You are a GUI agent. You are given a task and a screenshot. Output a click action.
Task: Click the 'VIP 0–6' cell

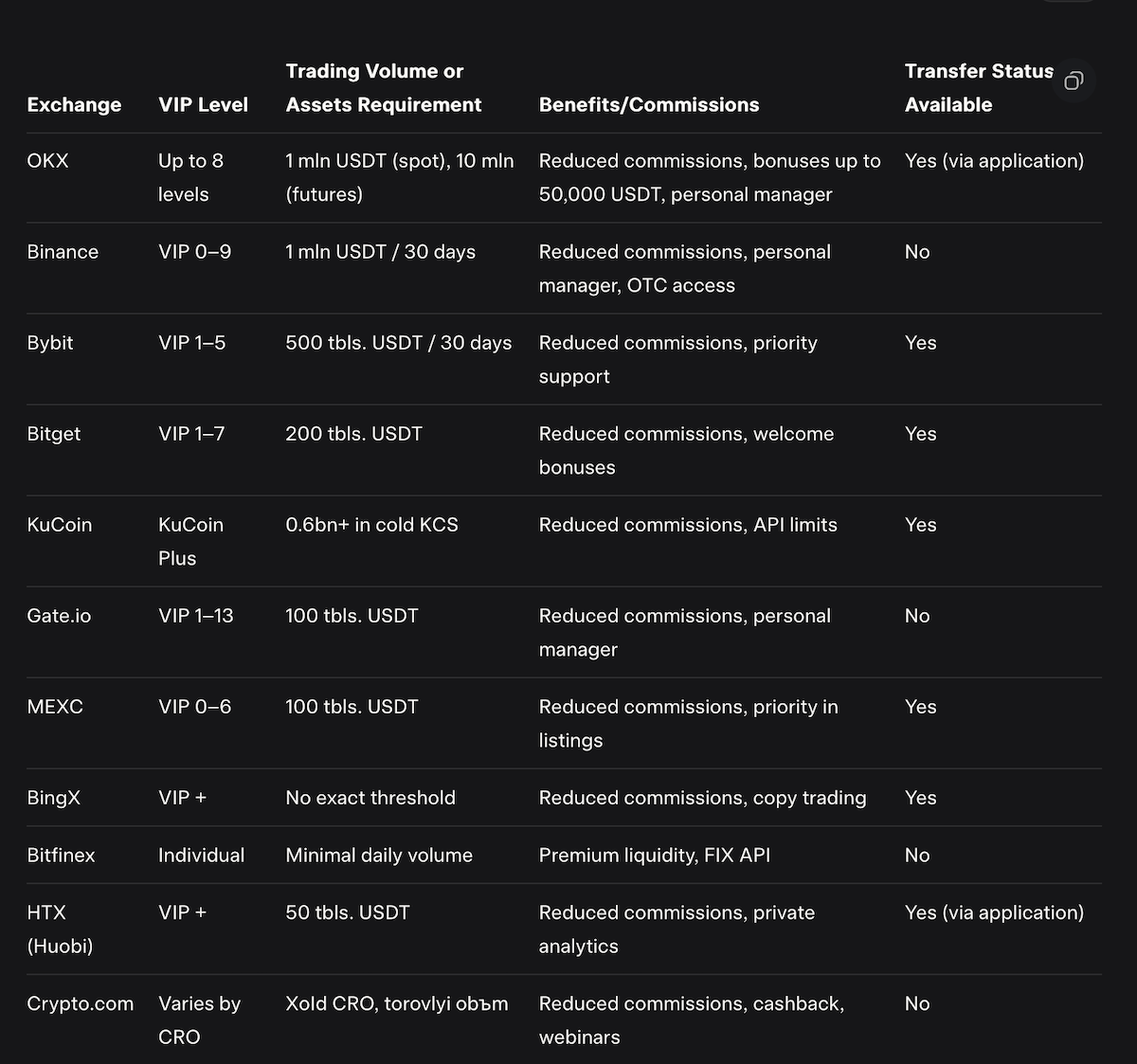click(194, 707)
